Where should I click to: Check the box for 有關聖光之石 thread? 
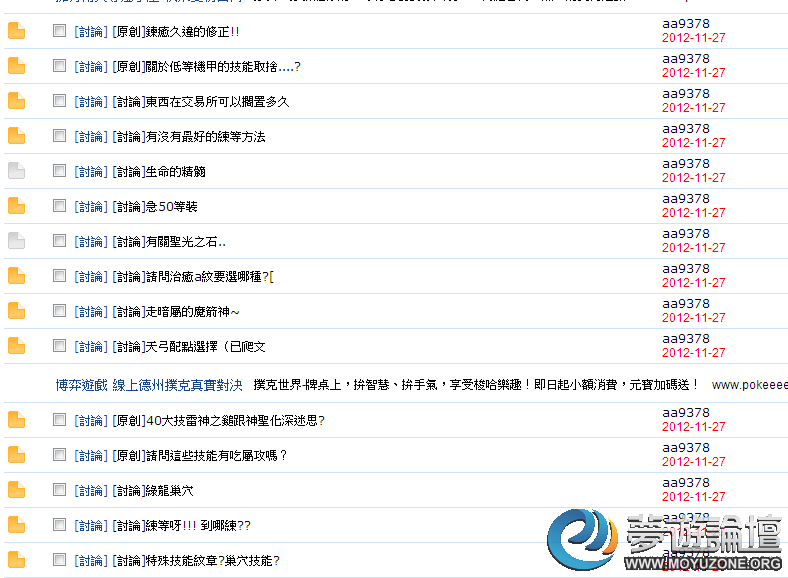(59, 241)
